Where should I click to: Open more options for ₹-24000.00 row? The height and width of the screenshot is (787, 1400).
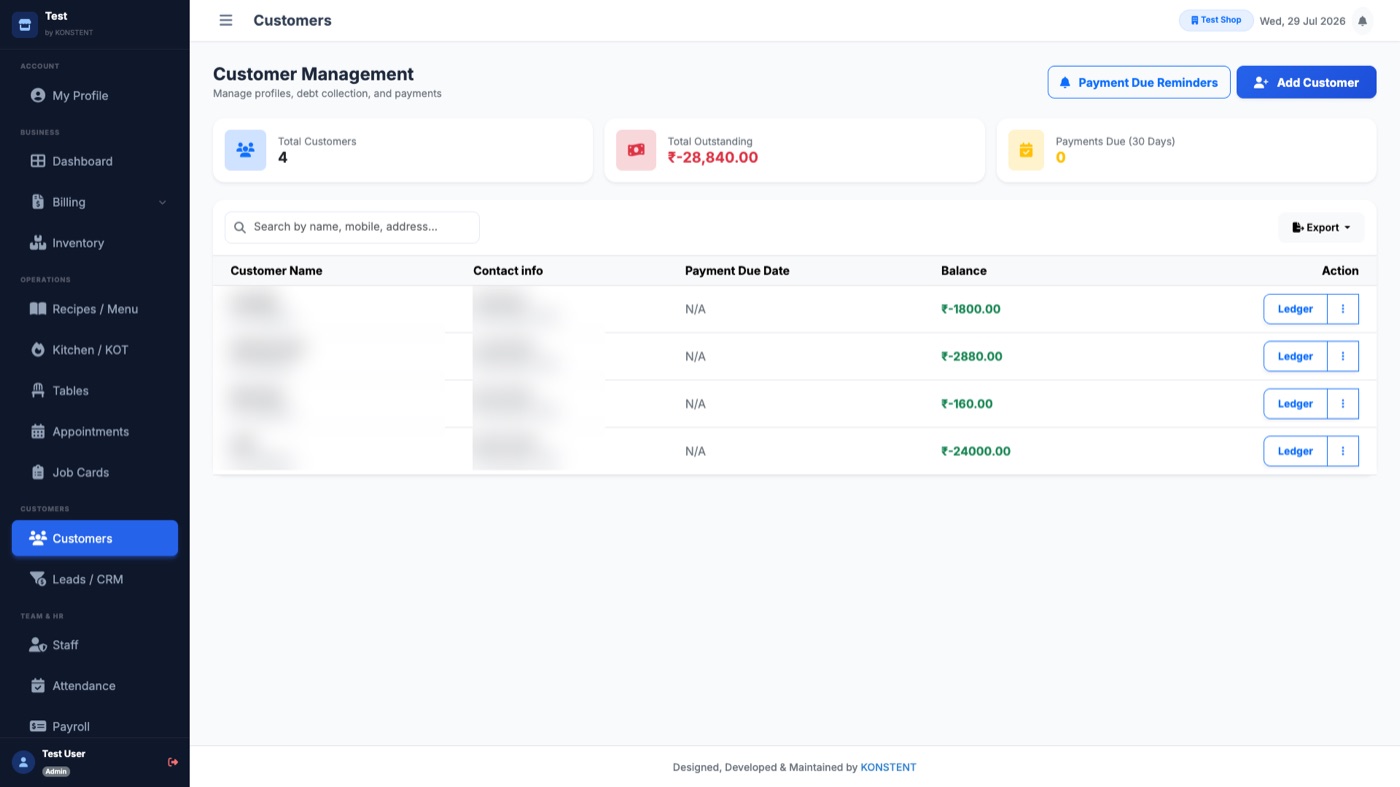coord(1342,451)
